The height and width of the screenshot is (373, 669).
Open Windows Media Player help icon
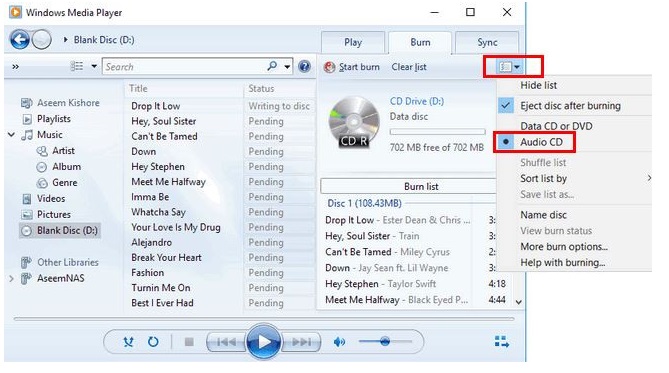[304, 67]
